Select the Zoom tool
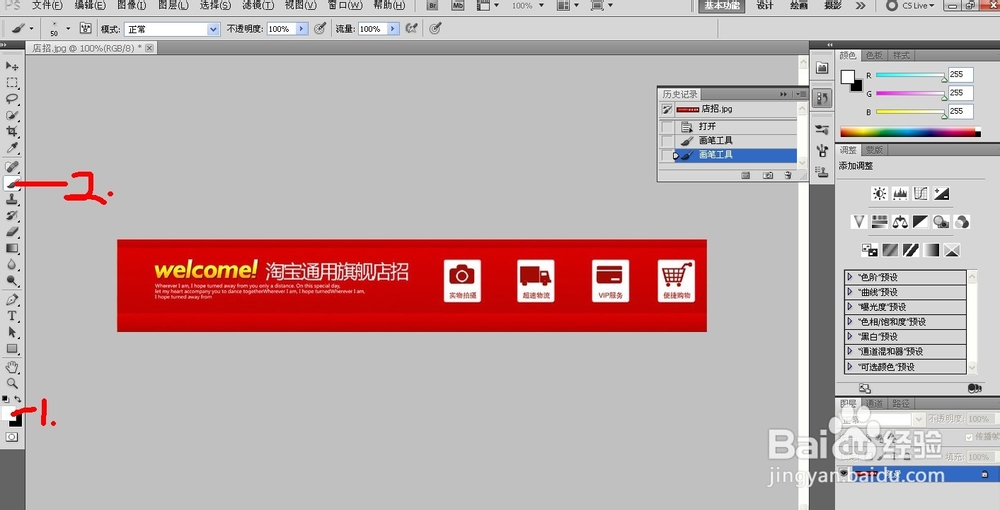Viewport: 1000px width, 510px height. click(x=12, y=383)
